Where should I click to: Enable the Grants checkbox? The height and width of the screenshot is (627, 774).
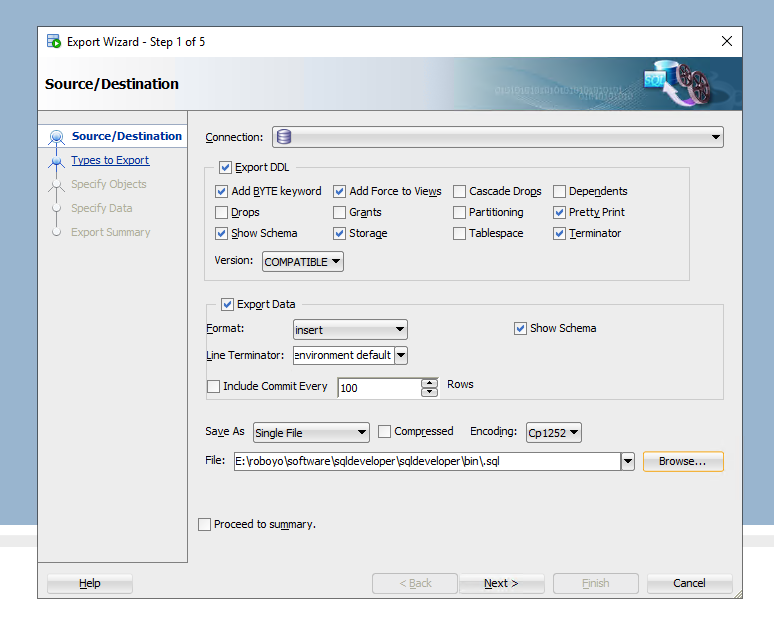coord(339,212)
